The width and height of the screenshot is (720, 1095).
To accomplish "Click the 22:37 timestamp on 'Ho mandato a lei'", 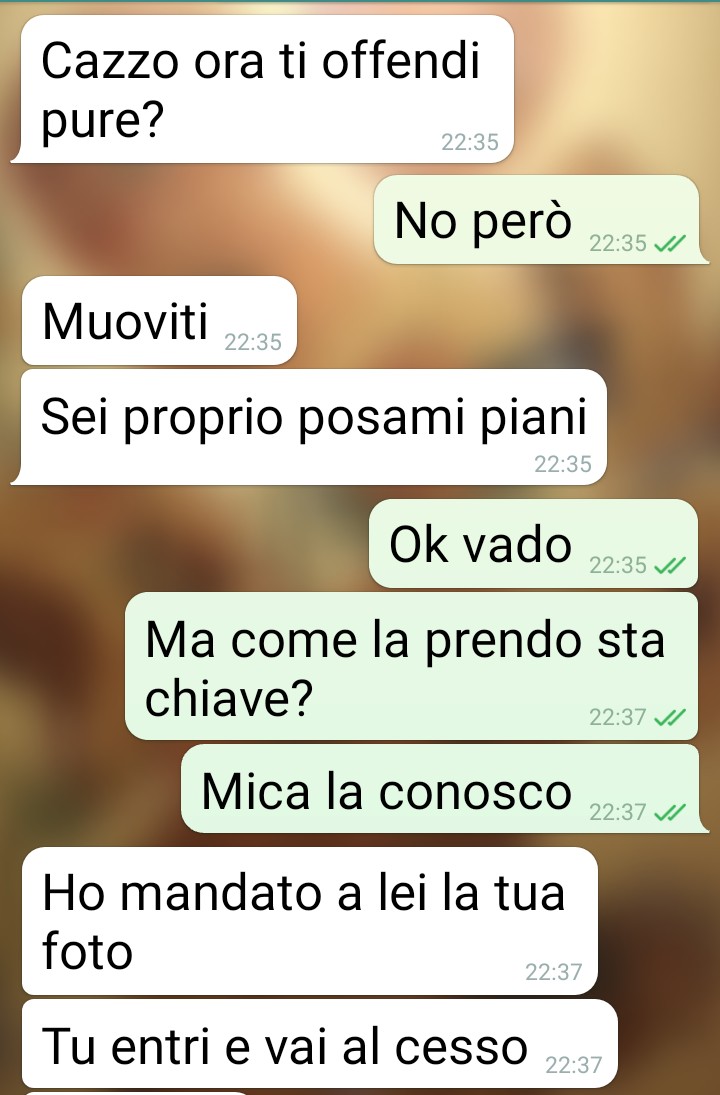I will click(554, 971).
